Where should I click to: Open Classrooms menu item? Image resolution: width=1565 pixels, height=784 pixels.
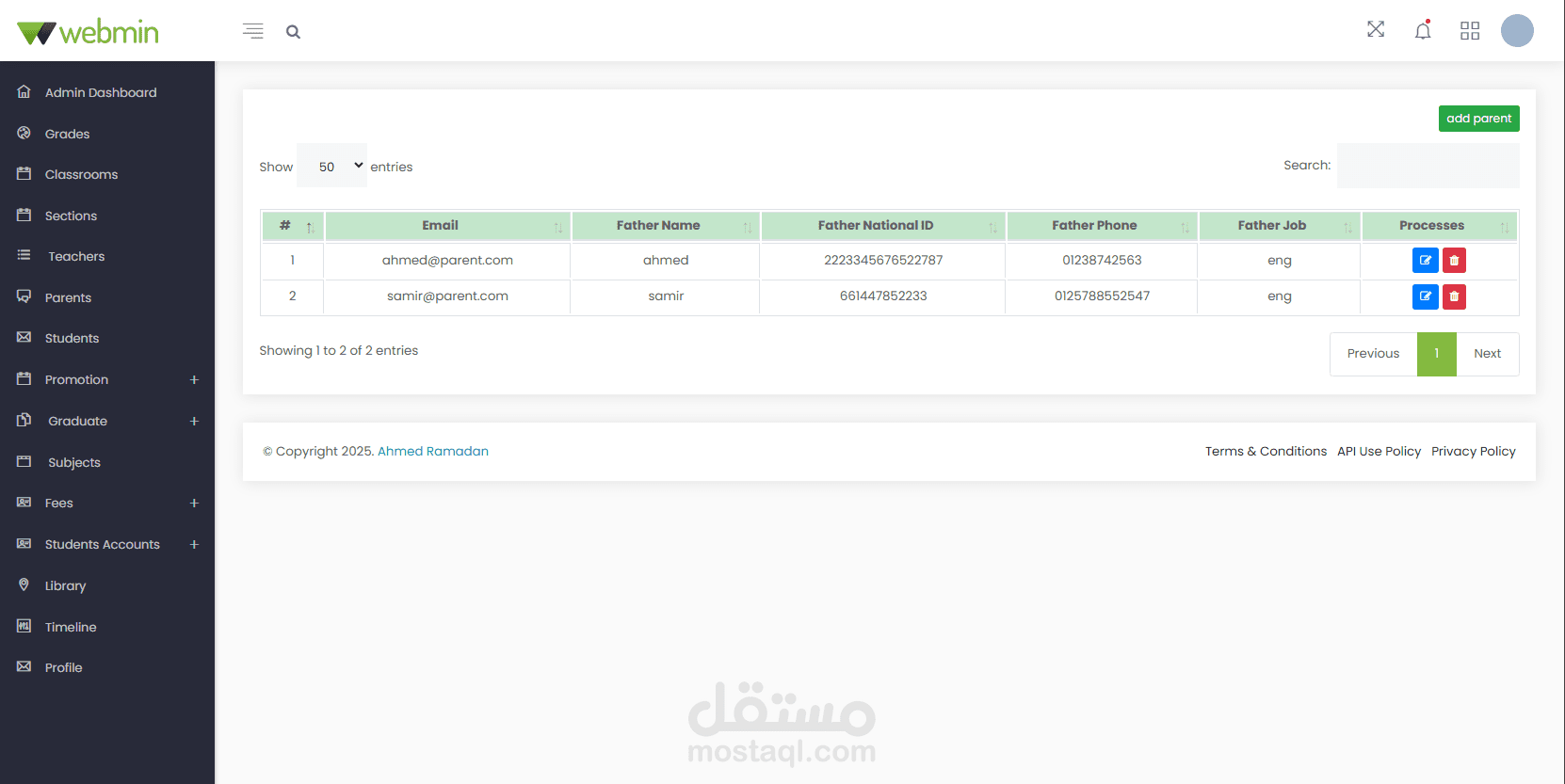[x=82, y=174]
